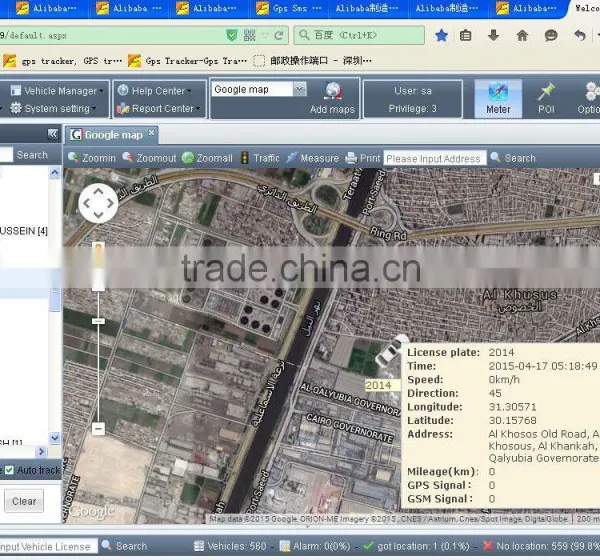Close the Google map tab
Viewport: 600px width, 560px height.
coord(152,132)
